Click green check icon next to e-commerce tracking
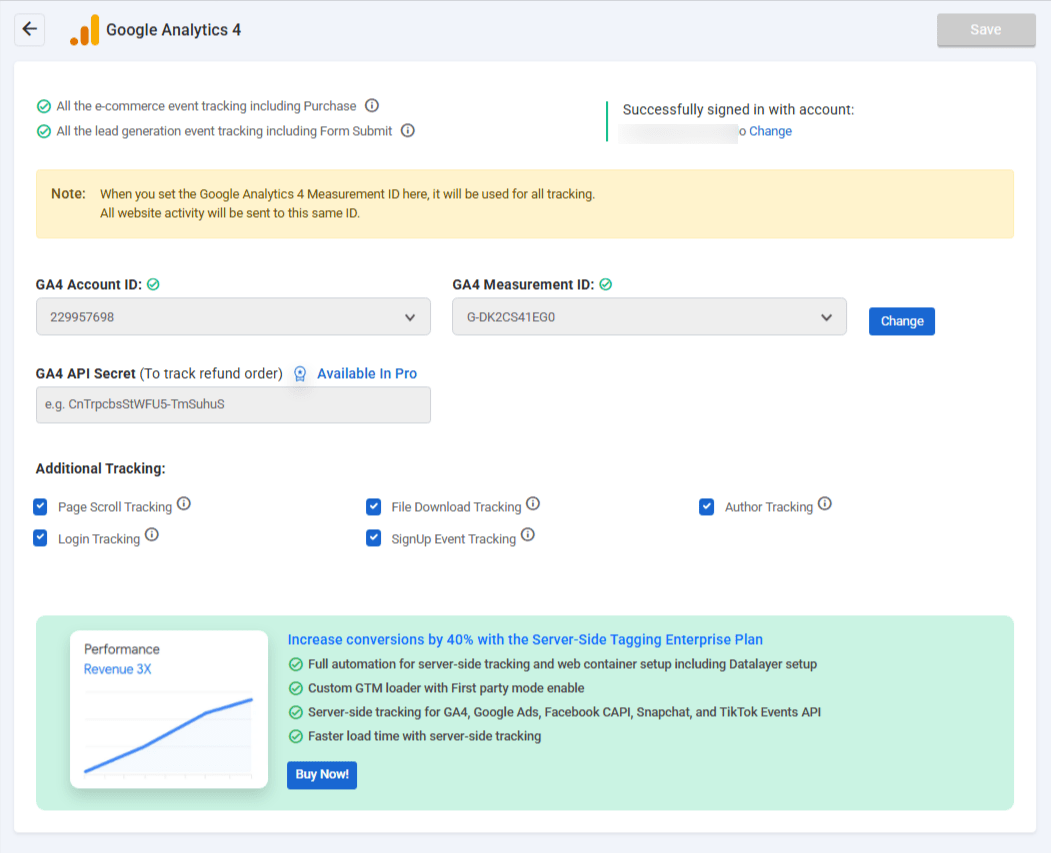Image resolution: width=1051 pixels, height=853 pixels. [44, 107]
